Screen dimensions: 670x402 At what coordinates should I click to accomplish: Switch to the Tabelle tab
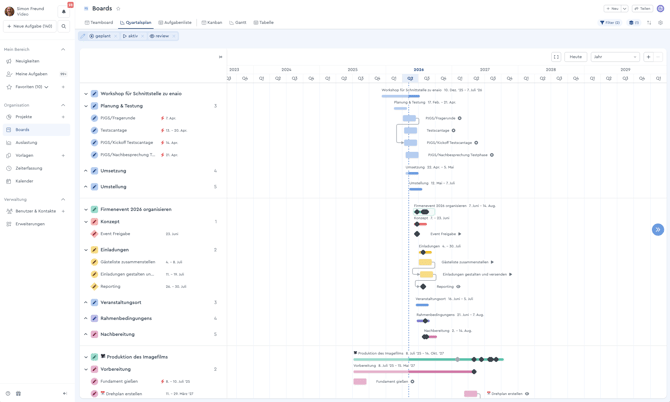(x=264, y=23)
